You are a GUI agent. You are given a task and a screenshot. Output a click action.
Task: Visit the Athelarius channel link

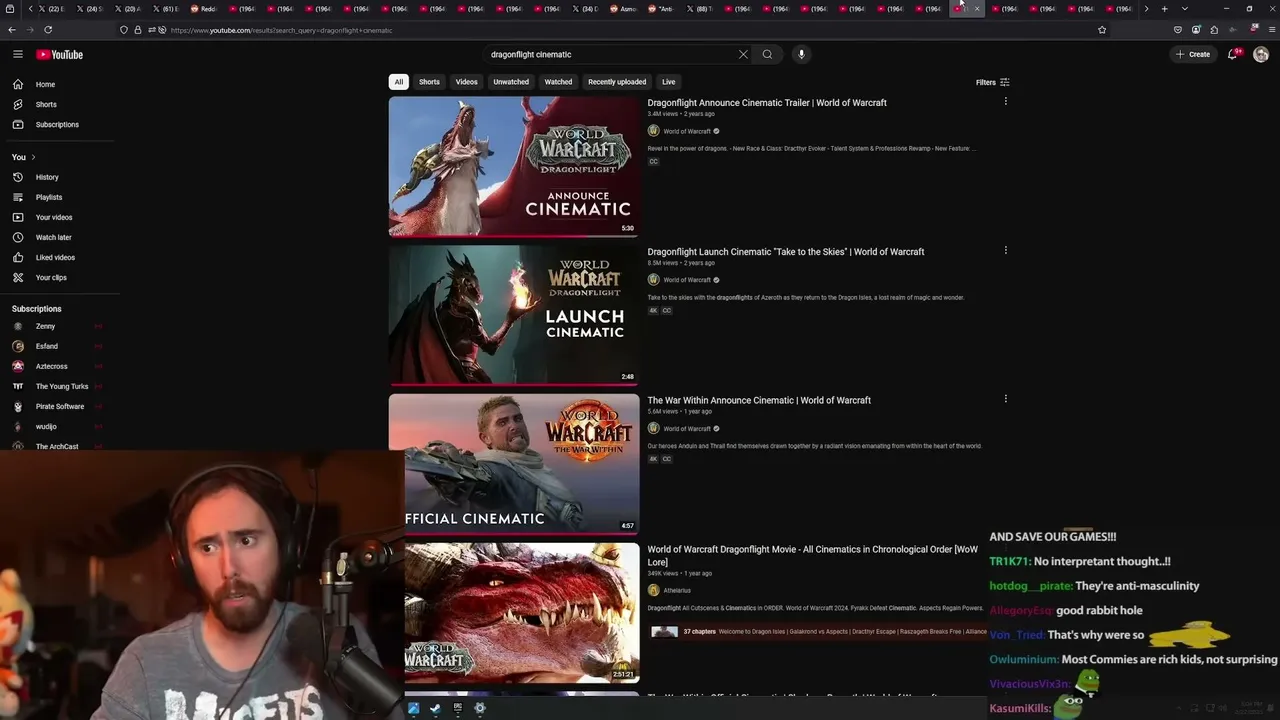click(677, 590)
